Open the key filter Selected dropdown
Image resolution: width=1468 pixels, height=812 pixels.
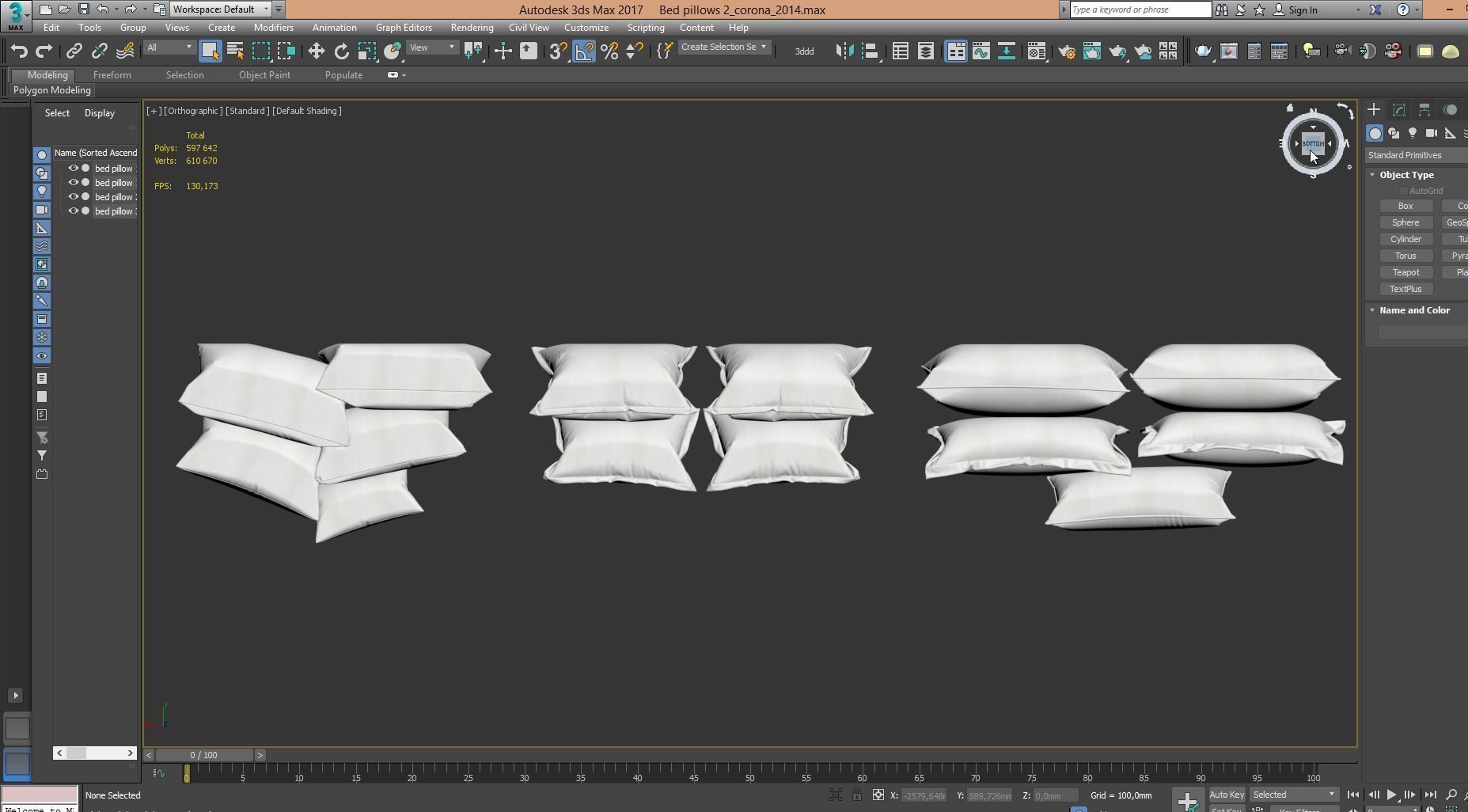[1294, 795]
